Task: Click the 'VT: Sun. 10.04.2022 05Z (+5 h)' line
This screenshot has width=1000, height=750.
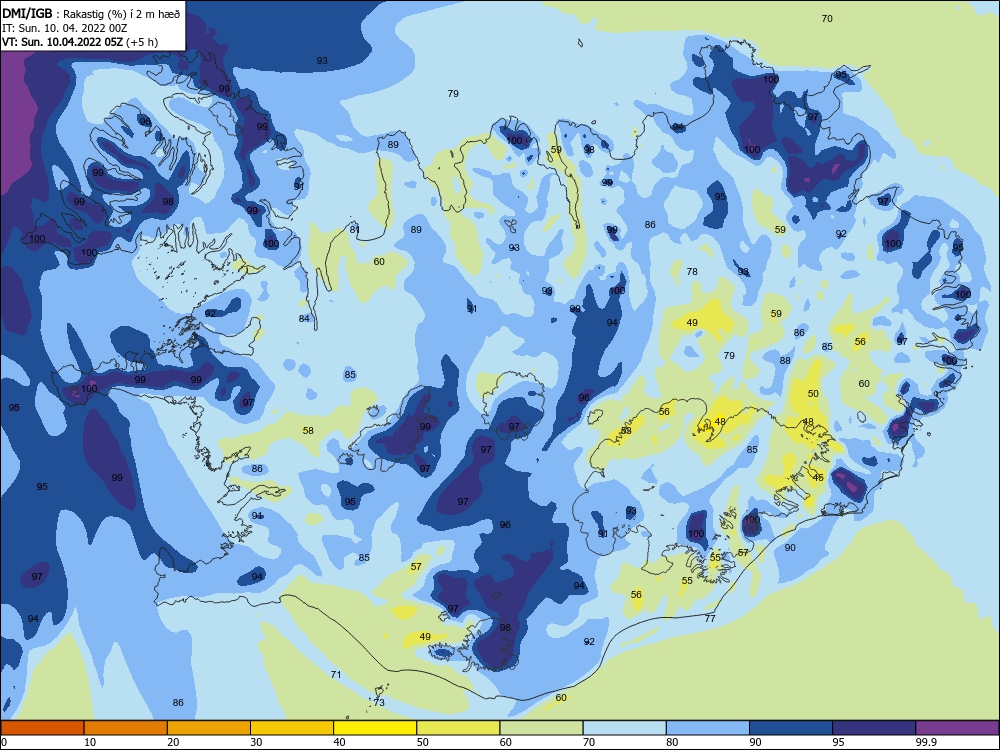Action: click(80, 42)
